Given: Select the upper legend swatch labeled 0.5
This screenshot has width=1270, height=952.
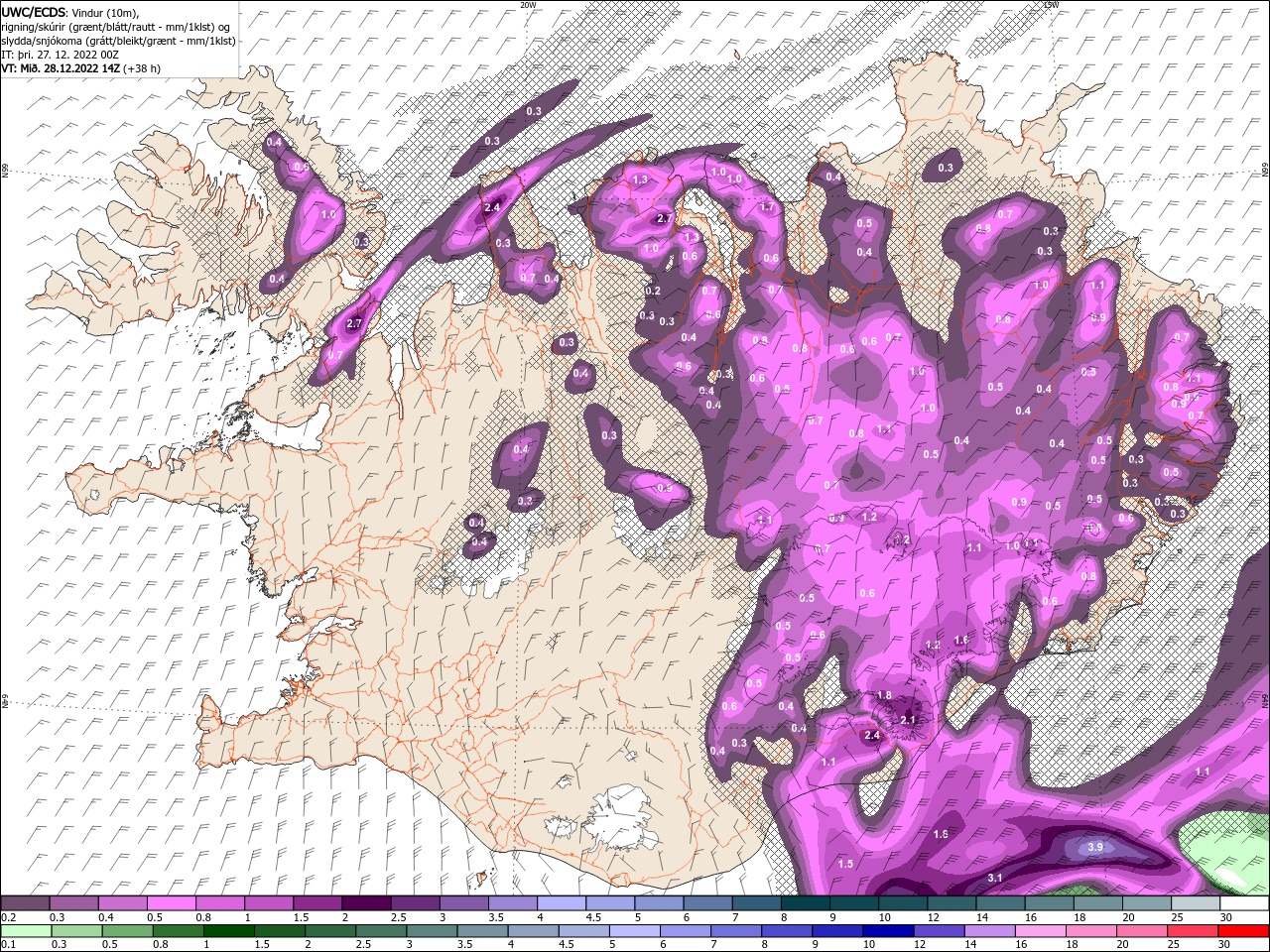Looking at the screenshot, I should point(171,903).
